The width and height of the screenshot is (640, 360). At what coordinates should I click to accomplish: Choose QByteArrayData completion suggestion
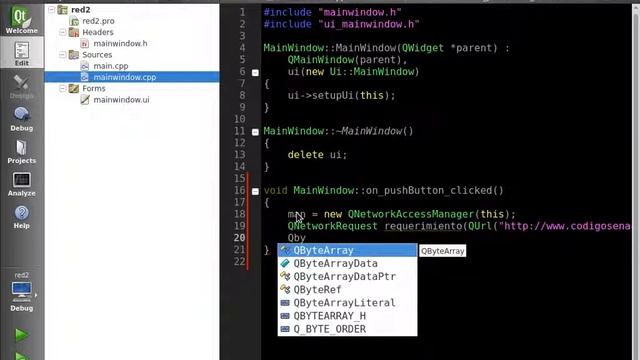(x=347, y=263)
